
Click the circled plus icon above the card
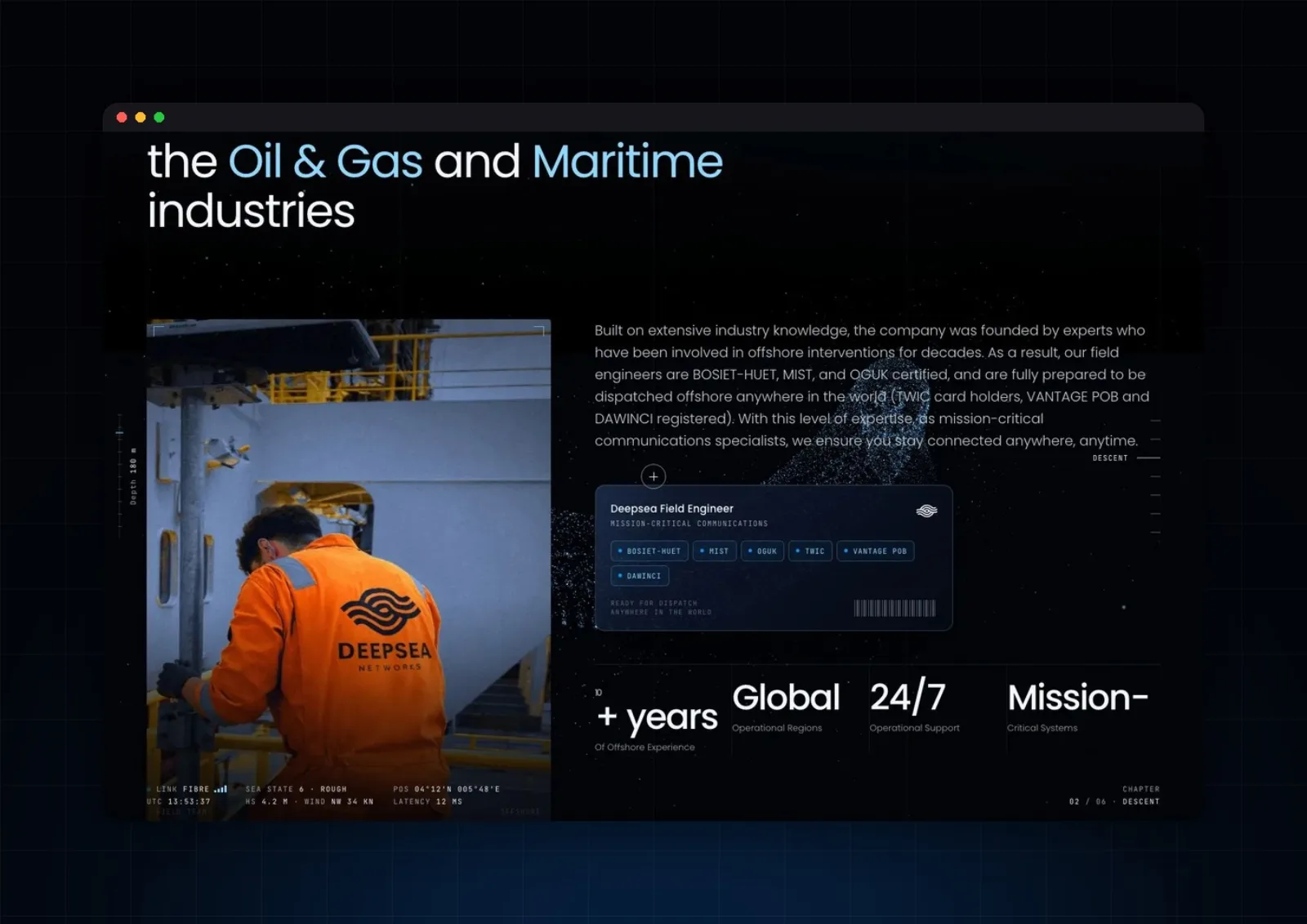(x=653, y=476)
